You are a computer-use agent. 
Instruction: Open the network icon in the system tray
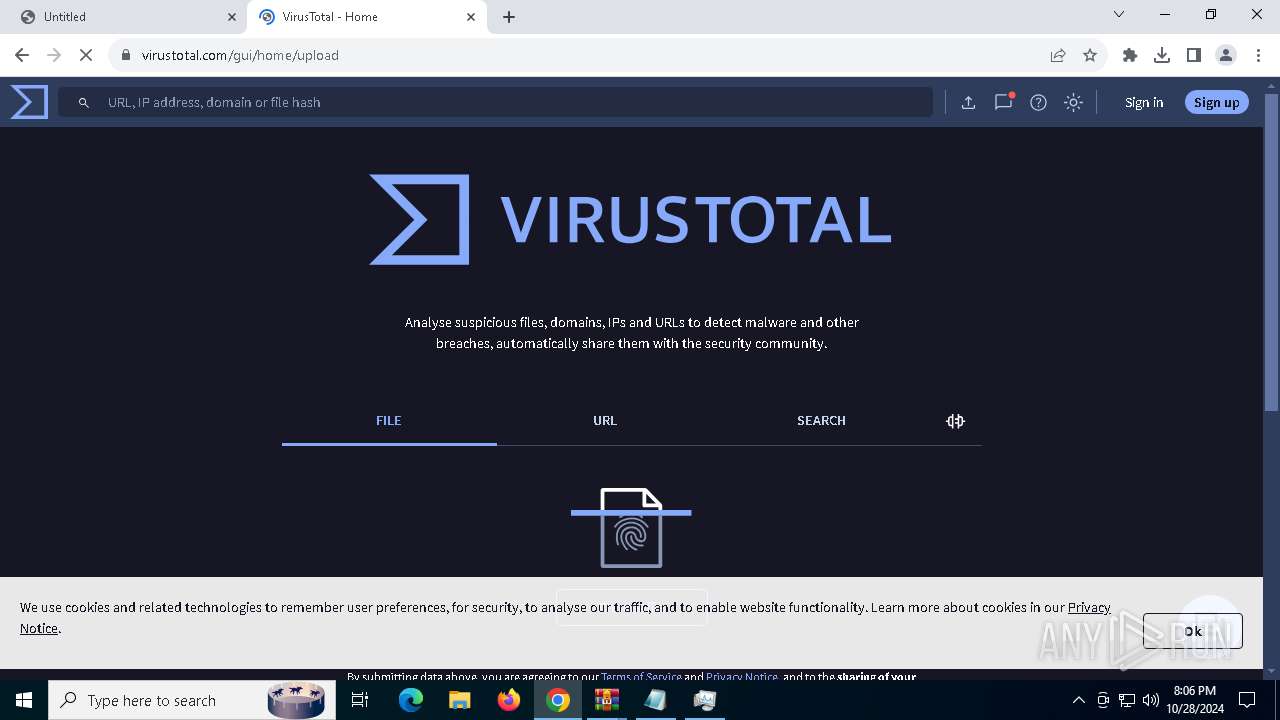click(x=1127, y=700)
